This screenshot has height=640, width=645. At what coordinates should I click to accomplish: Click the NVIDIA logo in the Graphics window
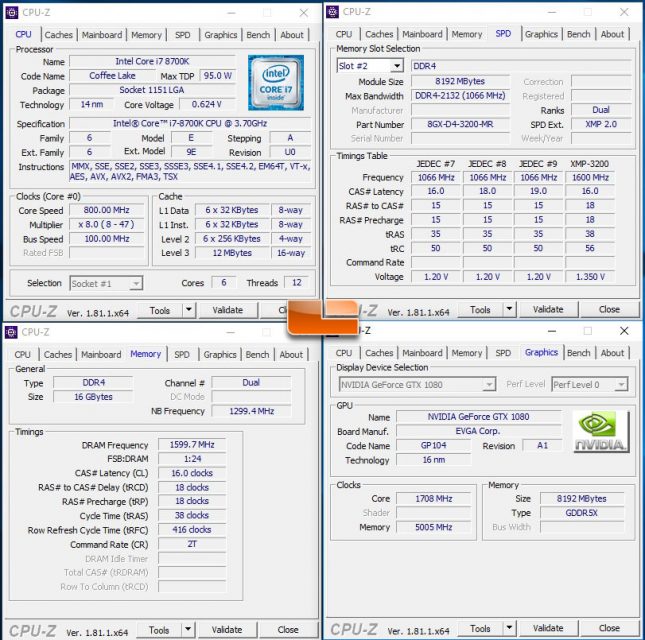click(601, 432)
